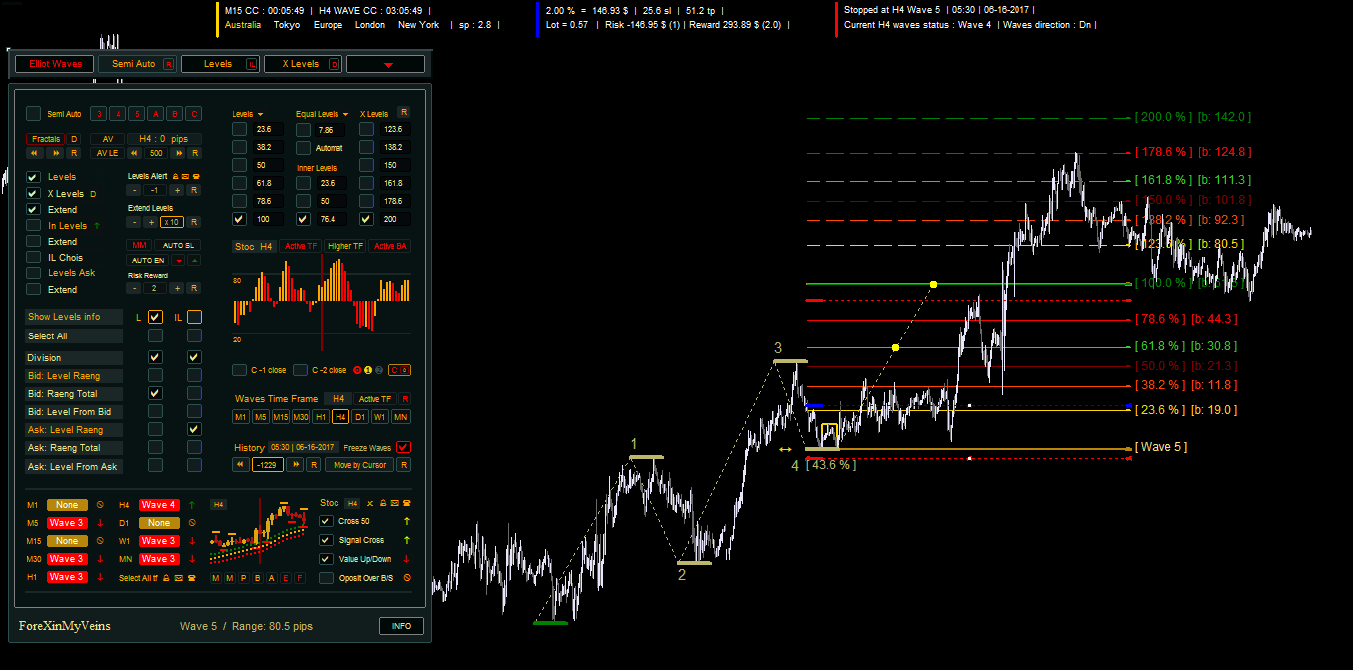Select the D1 waves time frame
The image size is (1353, 670).
click(360, 417)
